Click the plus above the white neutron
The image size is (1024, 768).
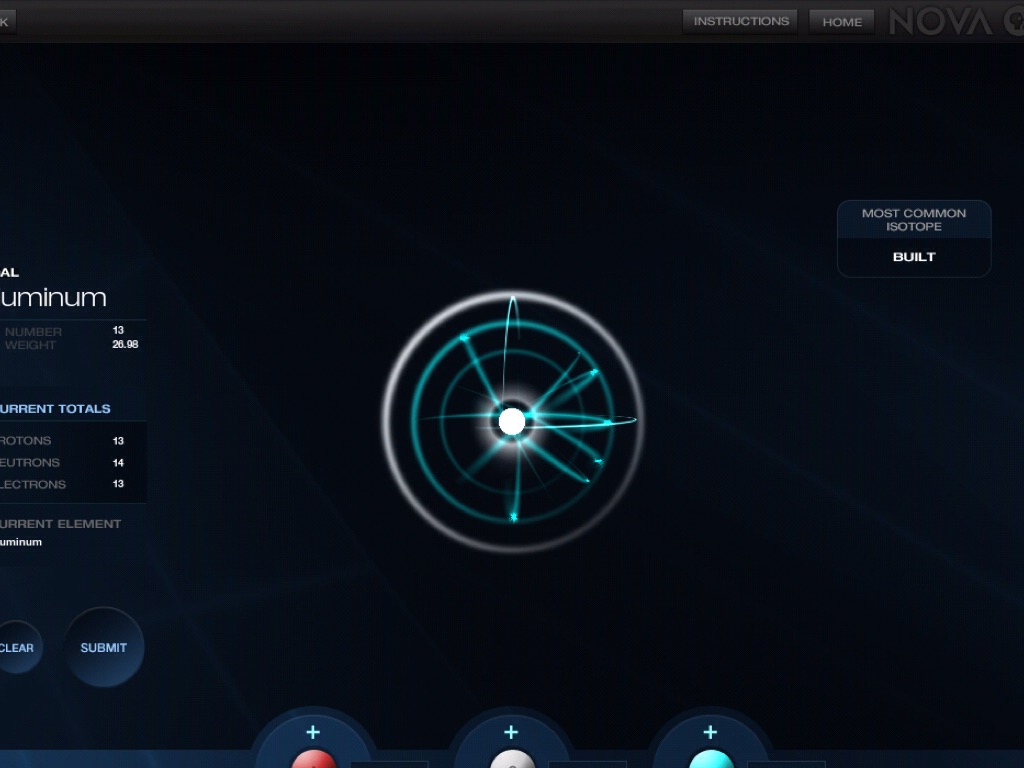(511, 732)
